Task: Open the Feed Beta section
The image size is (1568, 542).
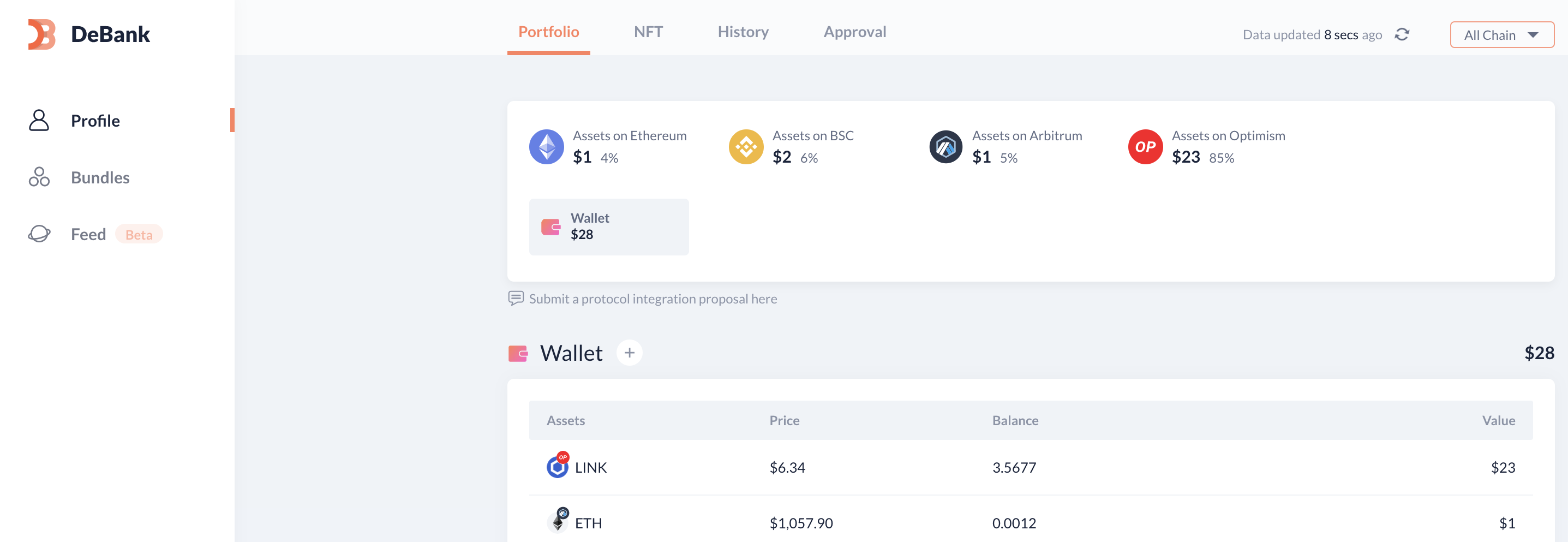Action: 88,234
